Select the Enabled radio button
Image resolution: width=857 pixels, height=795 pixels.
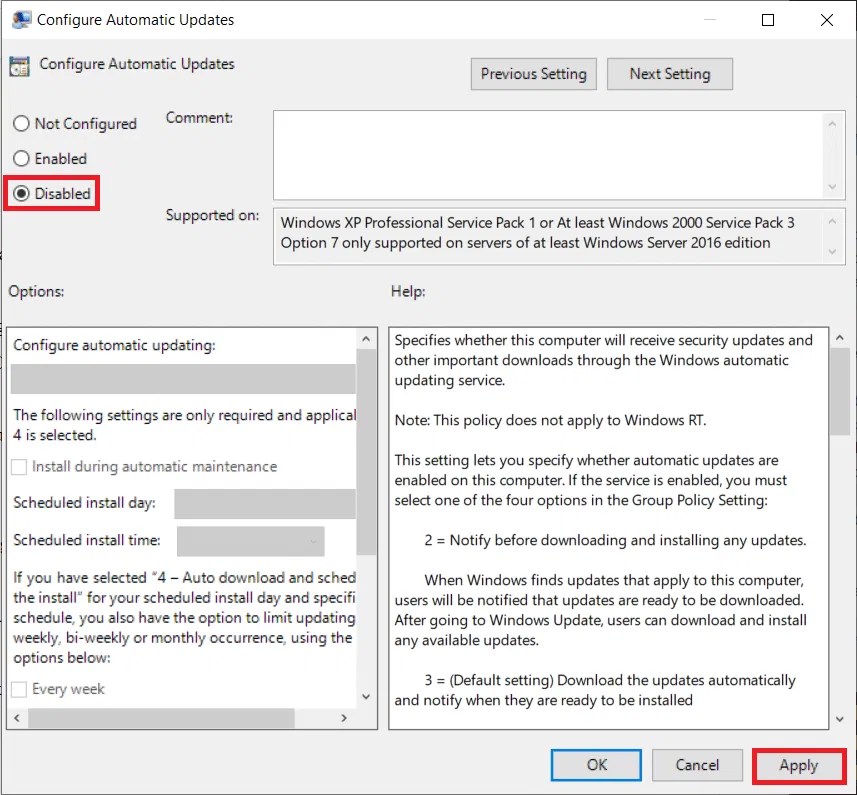coord(21,158)
